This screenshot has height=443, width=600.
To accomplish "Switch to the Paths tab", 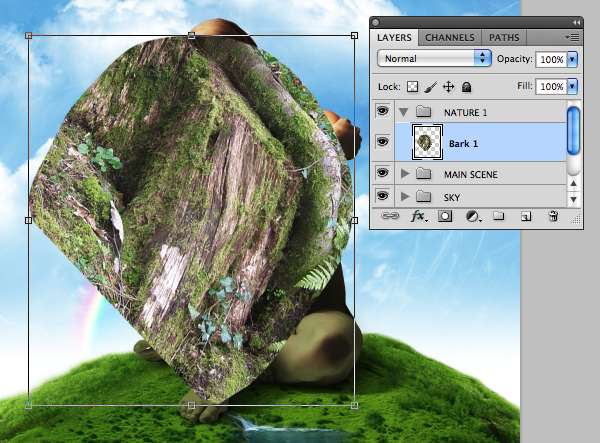I will pos(504,37).
